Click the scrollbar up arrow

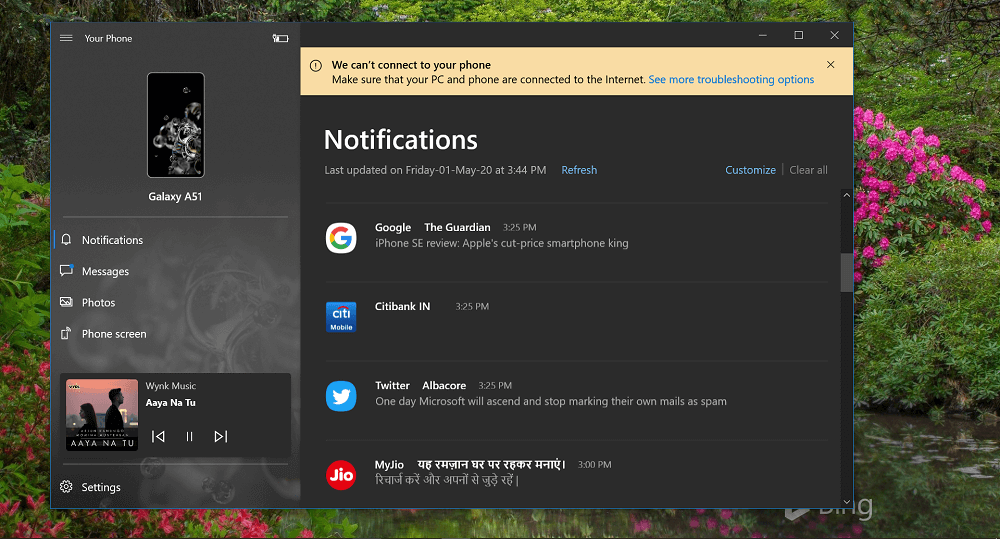pyautogui.click(x=847, y=195)
